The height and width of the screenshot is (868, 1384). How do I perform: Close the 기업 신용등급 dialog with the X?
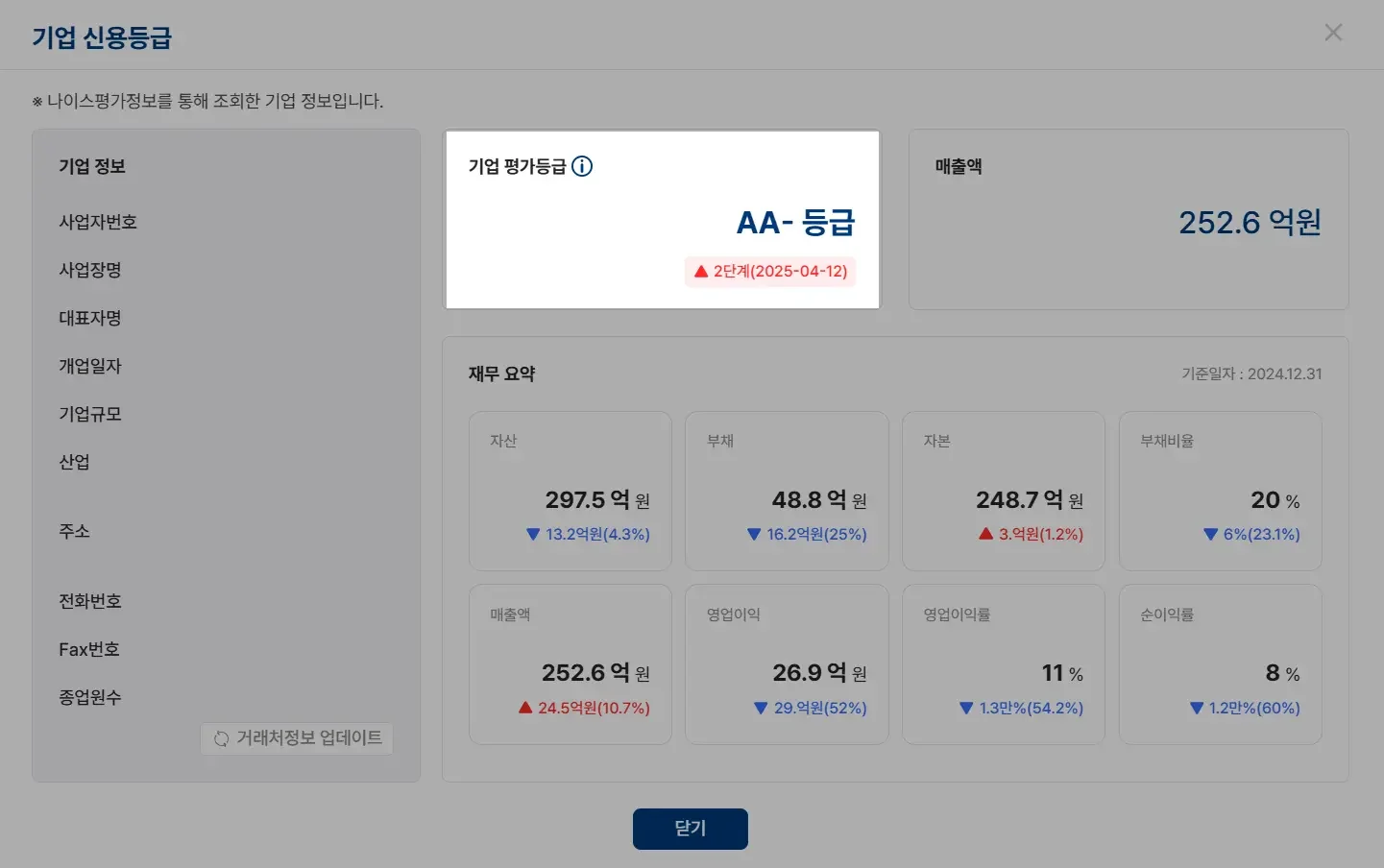coord(1333,32)
